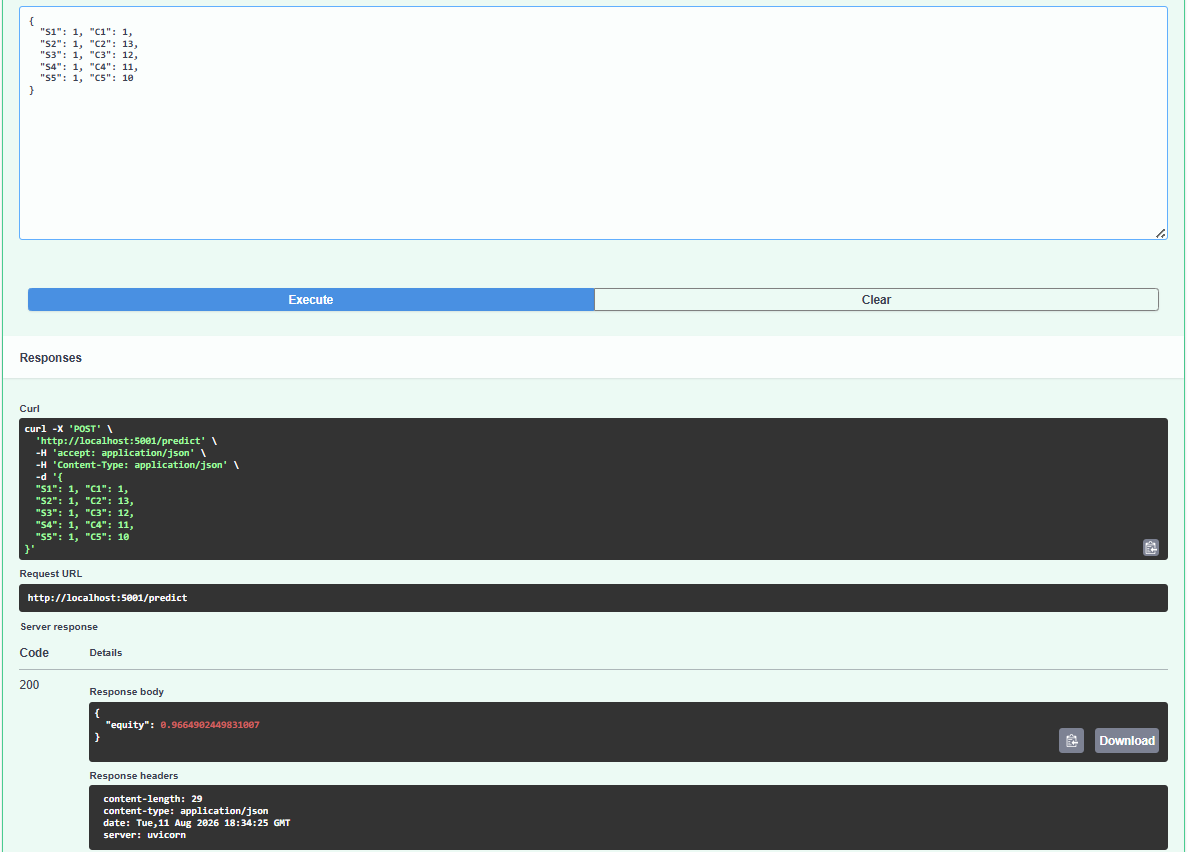Viewport: 1200px width, 852px height.
Task: Click the "S3": 1, "C3": 12 line in textarea
Action: tap(89, 55)
